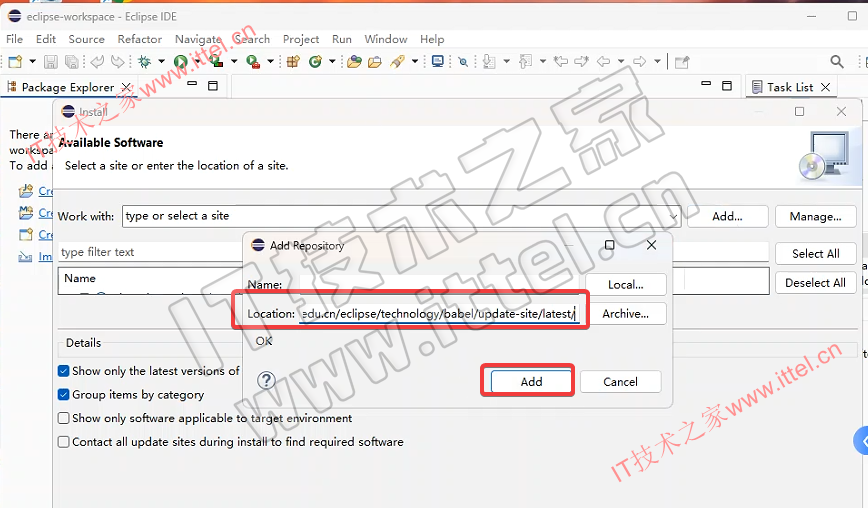Click the Redo arrow toolbar icon
This screenshot has height=508, width=868.
tap(117, 61)
